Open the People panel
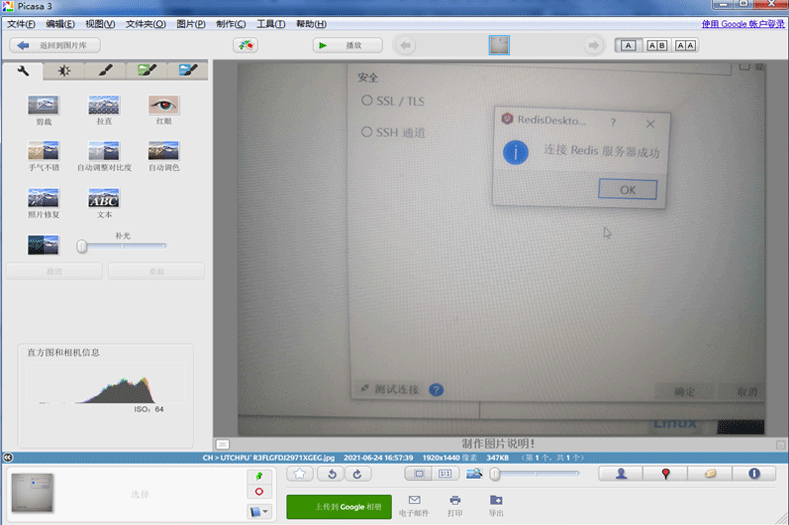 [x=621, y=474]
